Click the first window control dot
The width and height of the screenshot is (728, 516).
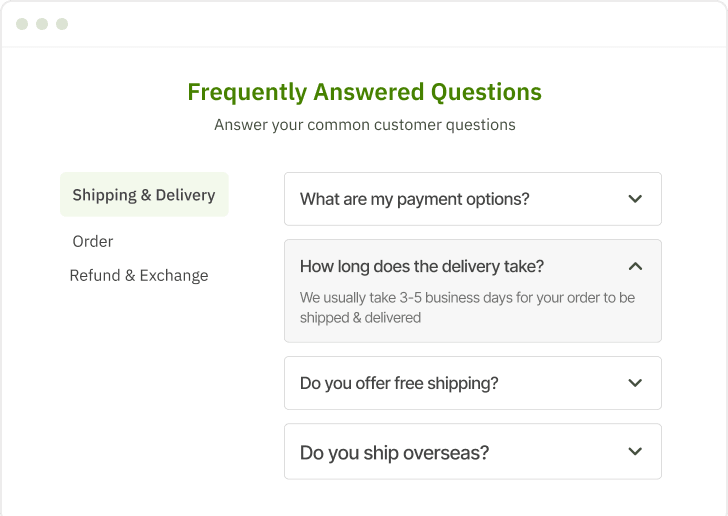22,24
